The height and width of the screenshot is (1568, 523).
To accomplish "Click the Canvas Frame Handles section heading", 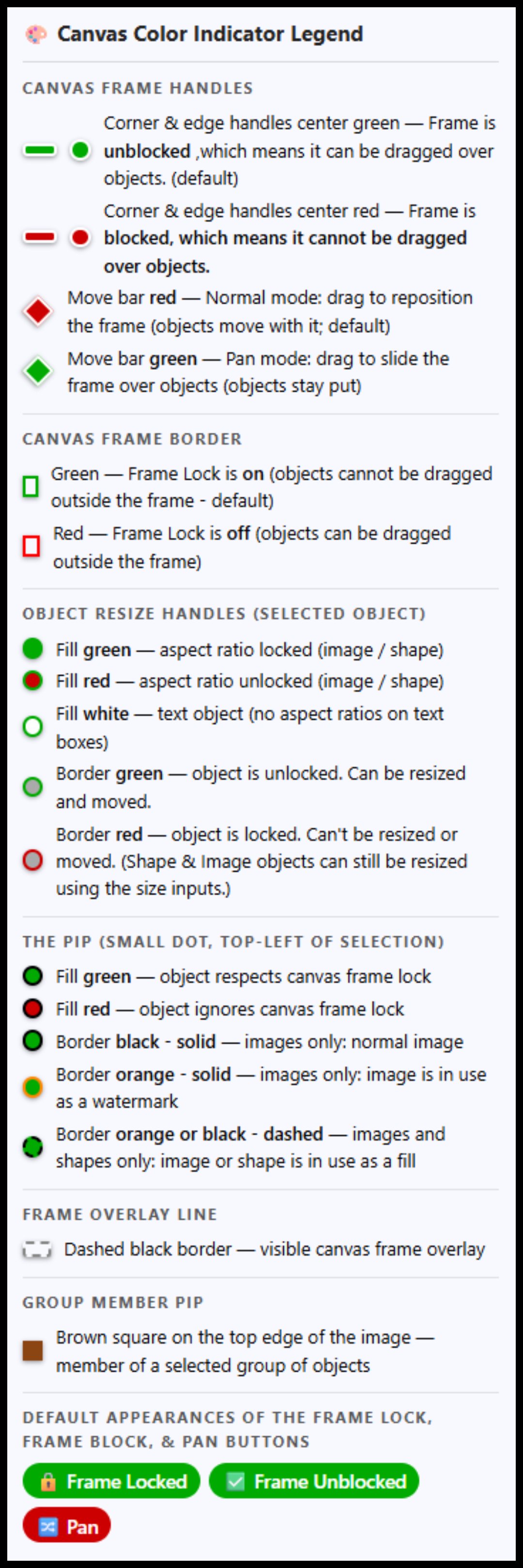I will 138,88.
